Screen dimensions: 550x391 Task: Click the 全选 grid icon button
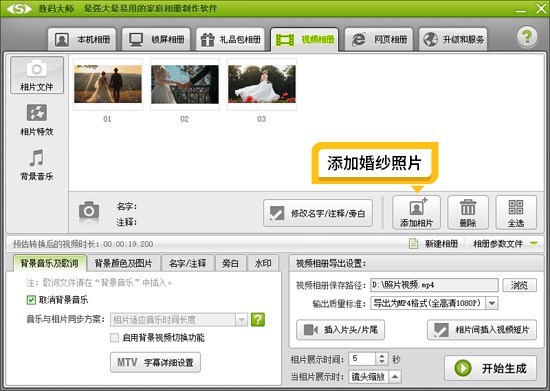(516, 213)
